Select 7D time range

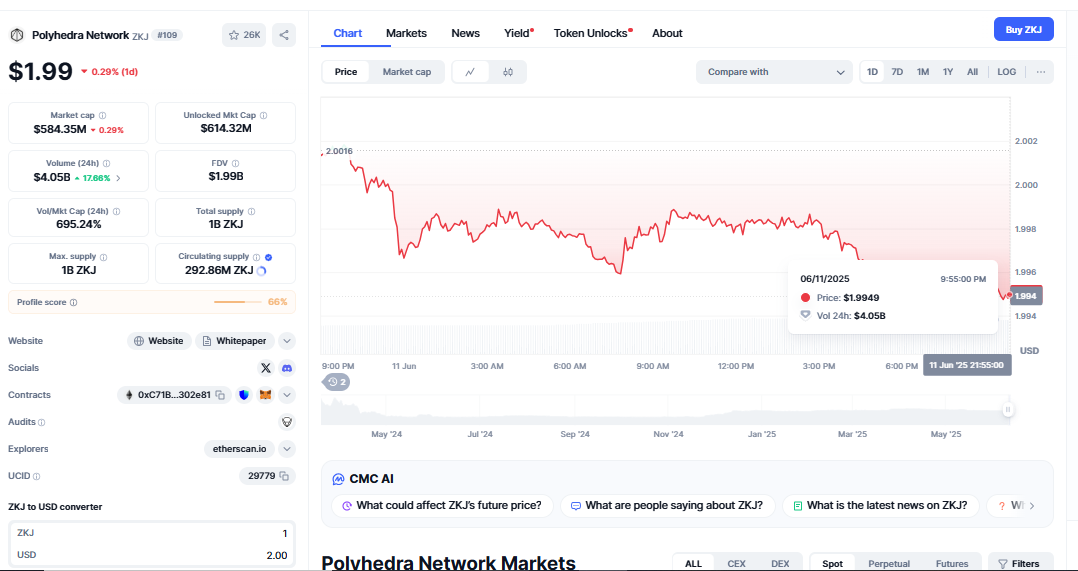click(x=897, y=72)
